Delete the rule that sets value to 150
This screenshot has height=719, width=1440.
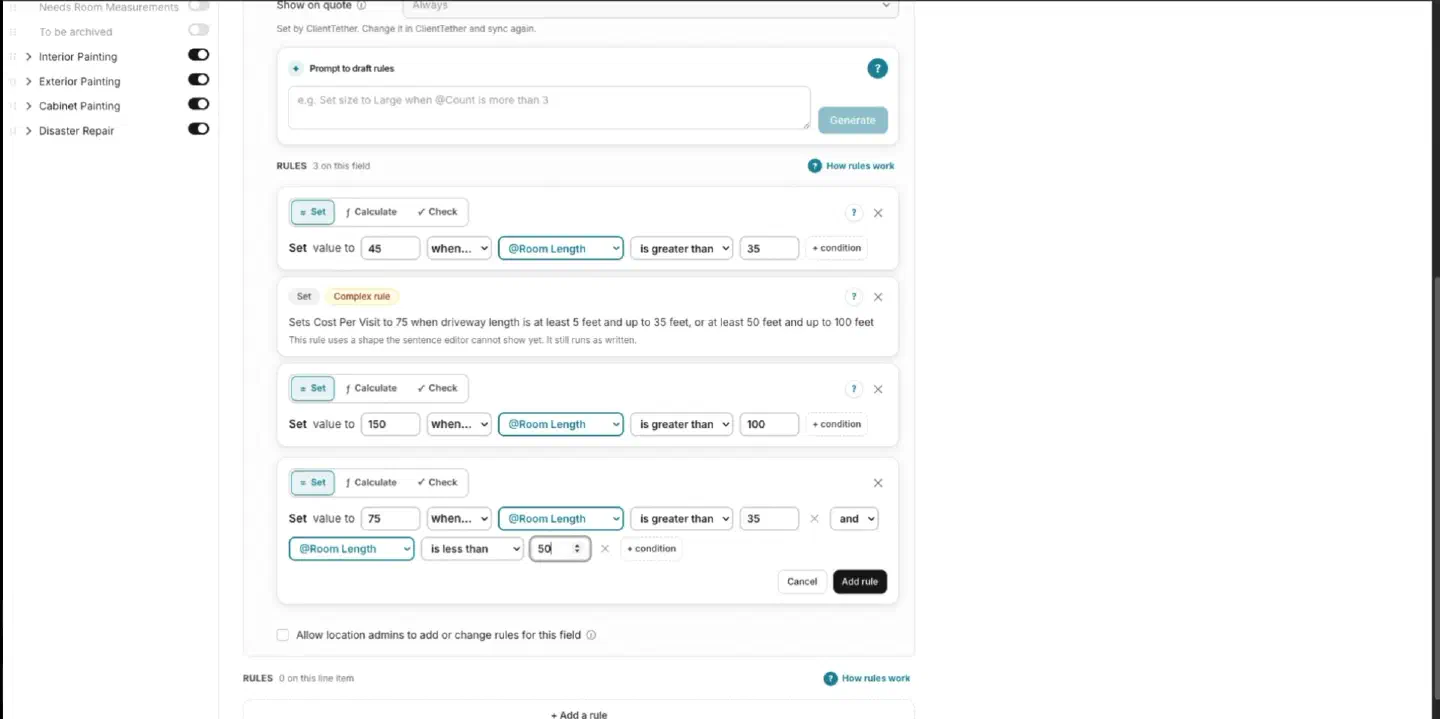[x=878, y=389]
